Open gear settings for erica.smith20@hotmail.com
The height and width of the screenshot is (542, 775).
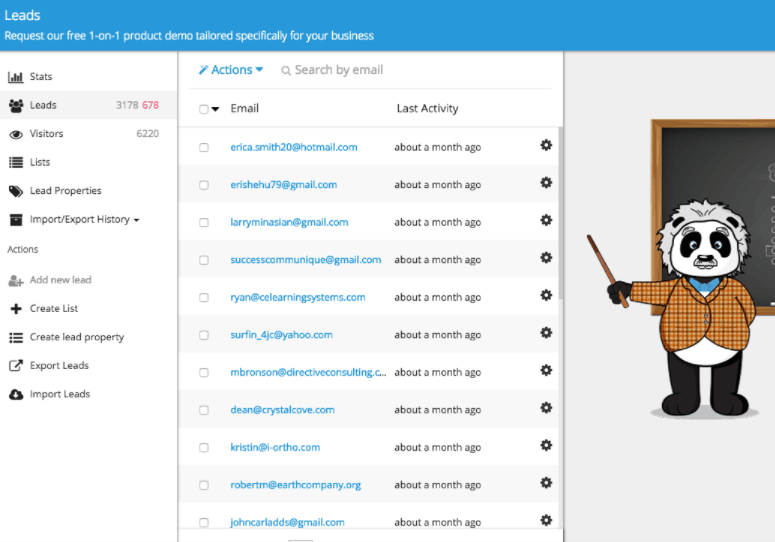[546, 145]
